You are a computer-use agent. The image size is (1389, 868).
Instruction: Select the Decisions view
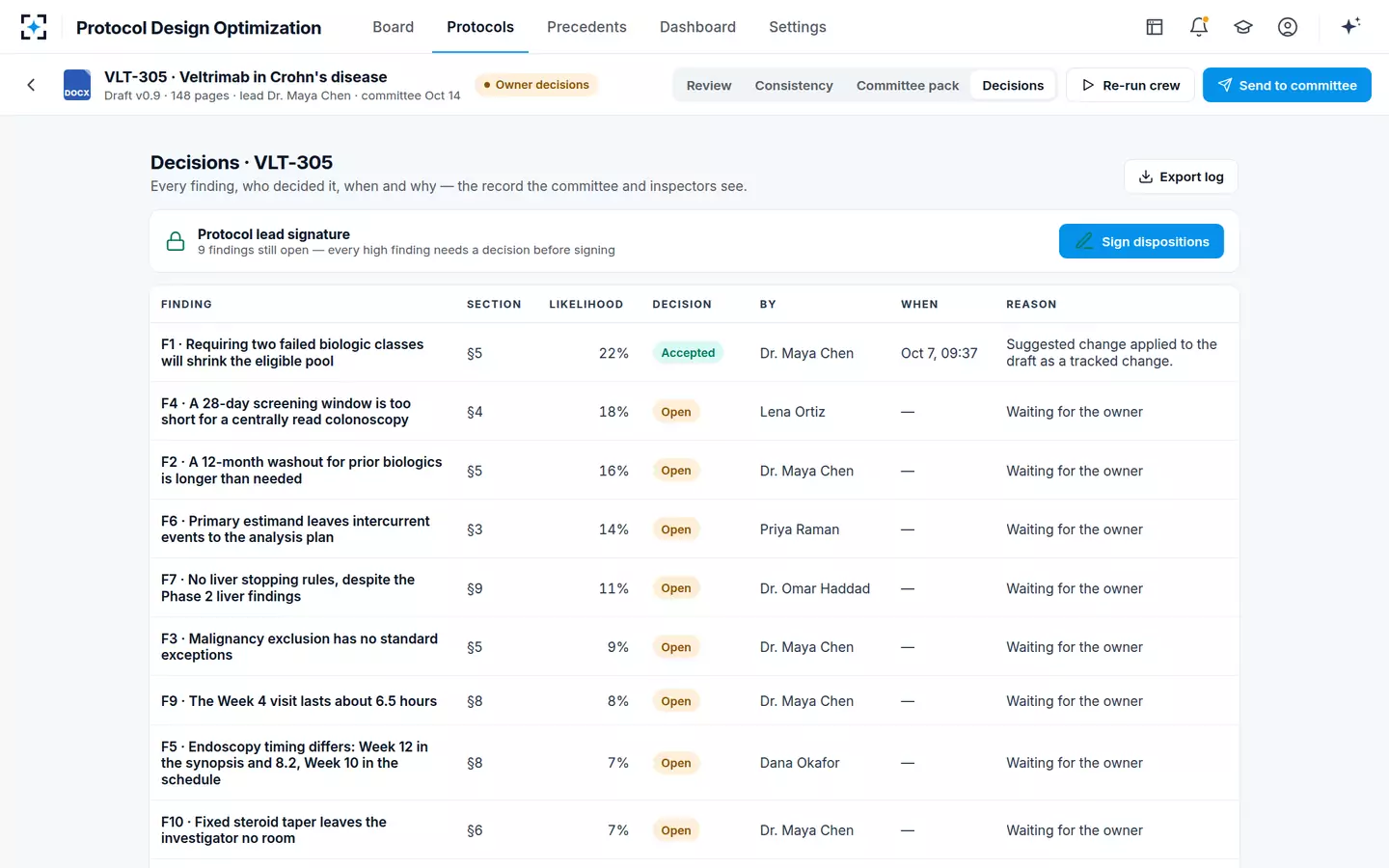(x=1013, y=85)
